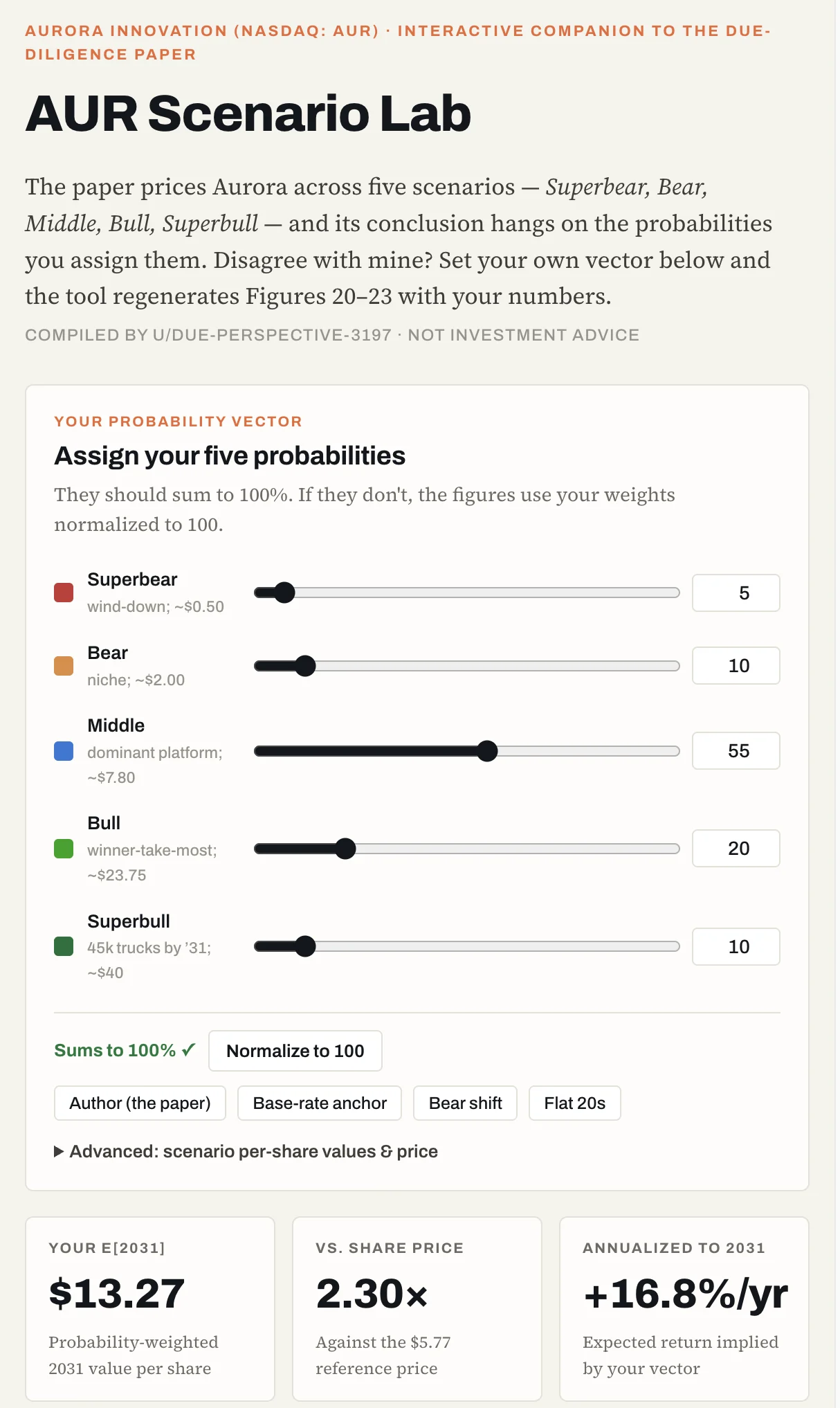Focus the Bull value field showing 20

(x=736, y=849)
